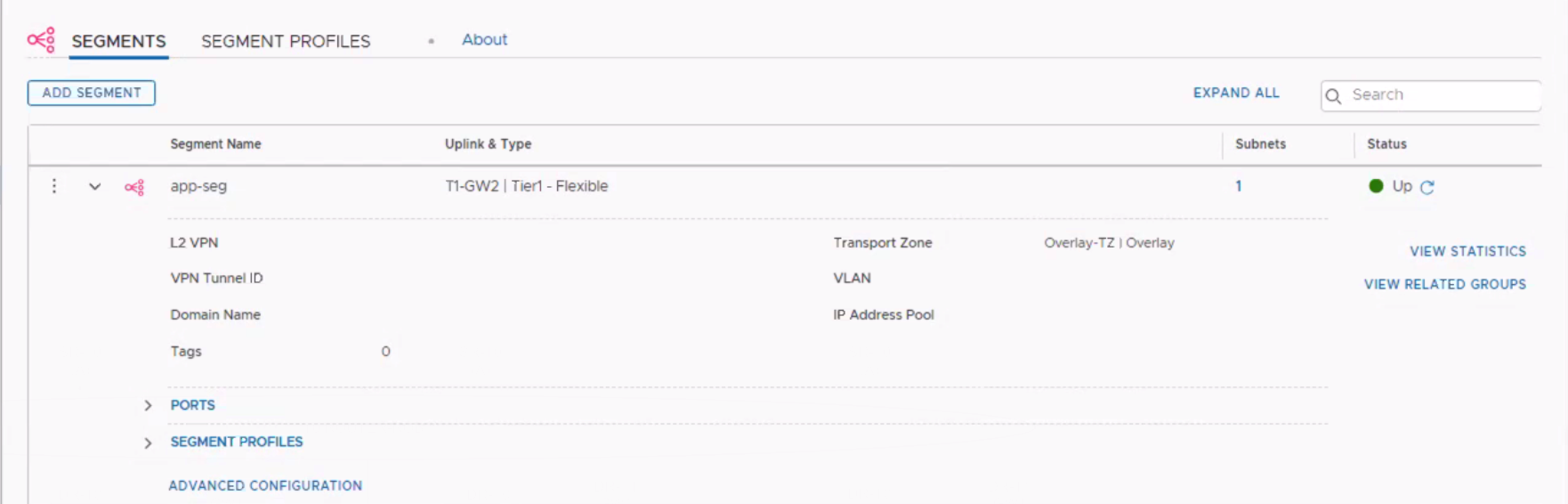Image resolution: width=1568 pixels, height=504 pixels.
Task: Click the green Up status indicator dot
Action: pyautogui.click(x=1376, y=186)
